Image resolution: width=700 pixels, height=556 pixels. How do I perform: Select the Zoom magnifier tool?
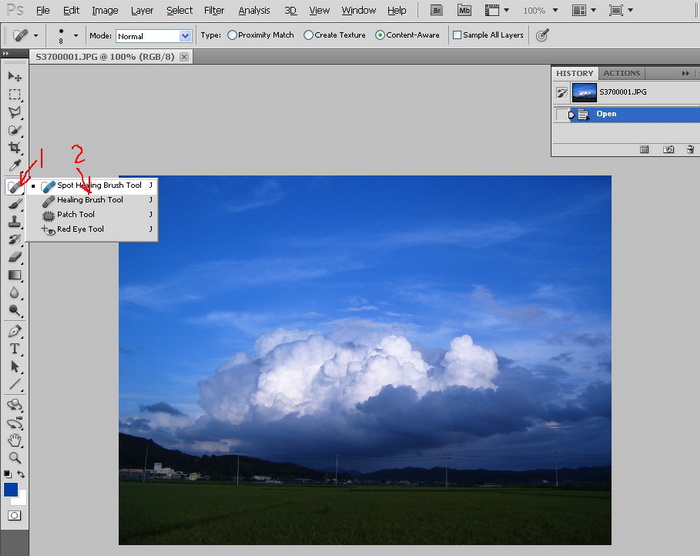(x=15, y=457)
